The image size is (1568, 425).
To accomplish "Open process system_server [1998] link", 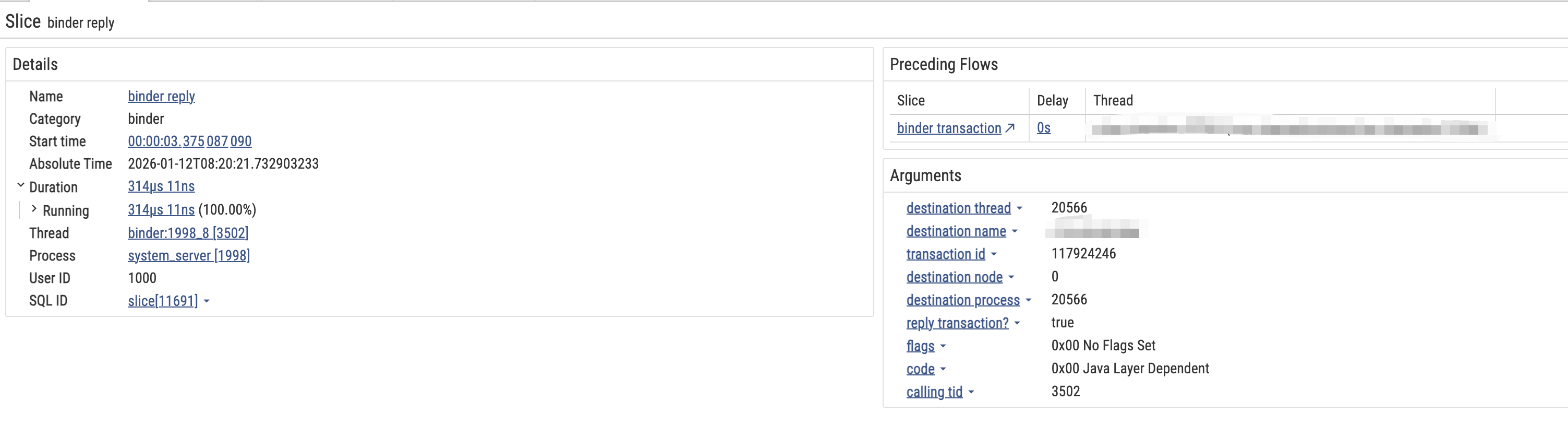I will coord(189,256).
